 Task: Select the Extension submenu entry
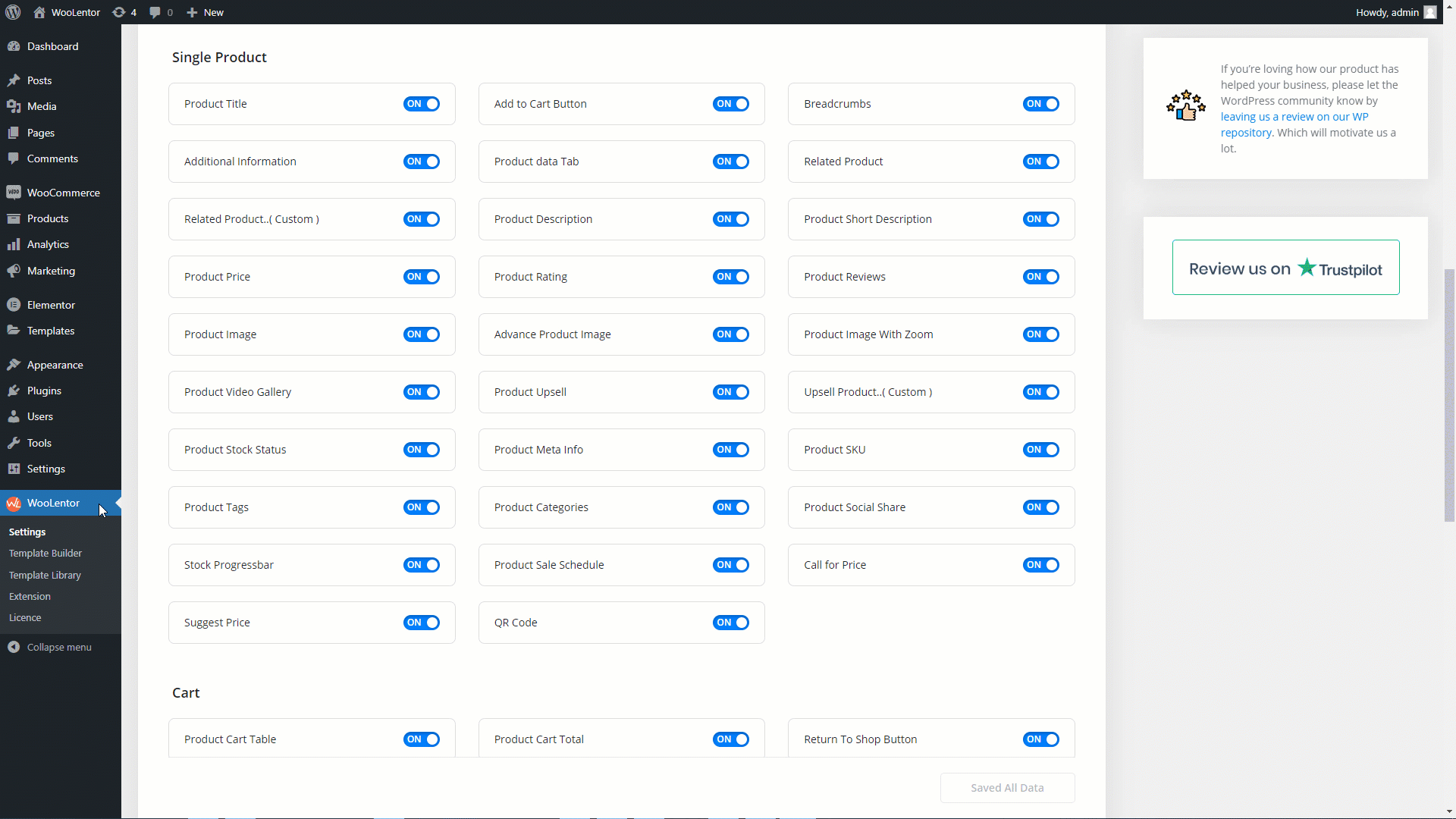coord(29,596)
